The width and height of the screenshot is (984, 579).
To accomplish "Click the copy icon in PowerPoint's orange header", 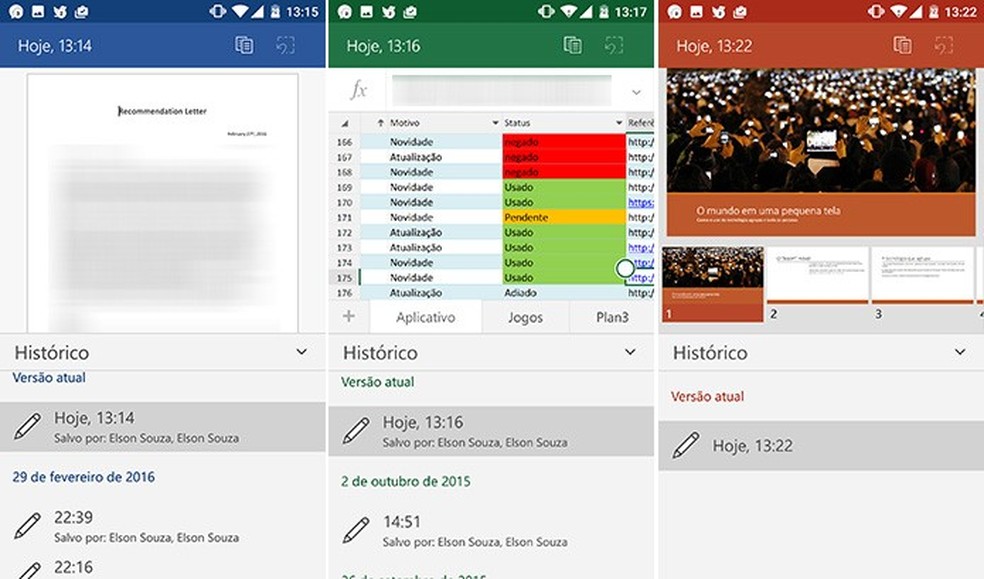I will coord(901,45).
